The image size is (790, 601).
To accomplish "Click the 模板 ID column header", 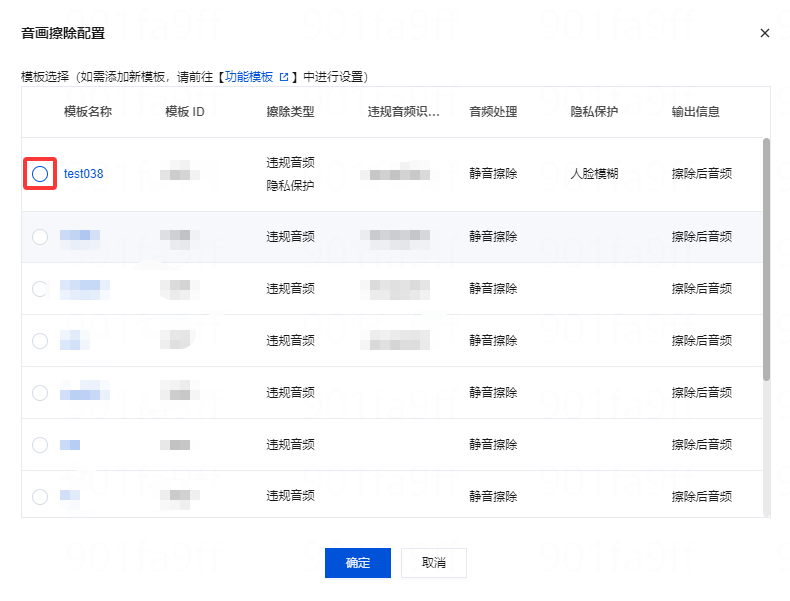I will point(185,112).
